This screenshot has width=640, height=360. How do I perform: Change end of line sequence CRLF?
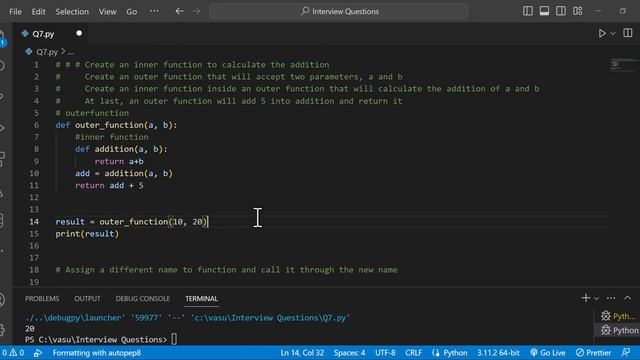pos(413,353)
